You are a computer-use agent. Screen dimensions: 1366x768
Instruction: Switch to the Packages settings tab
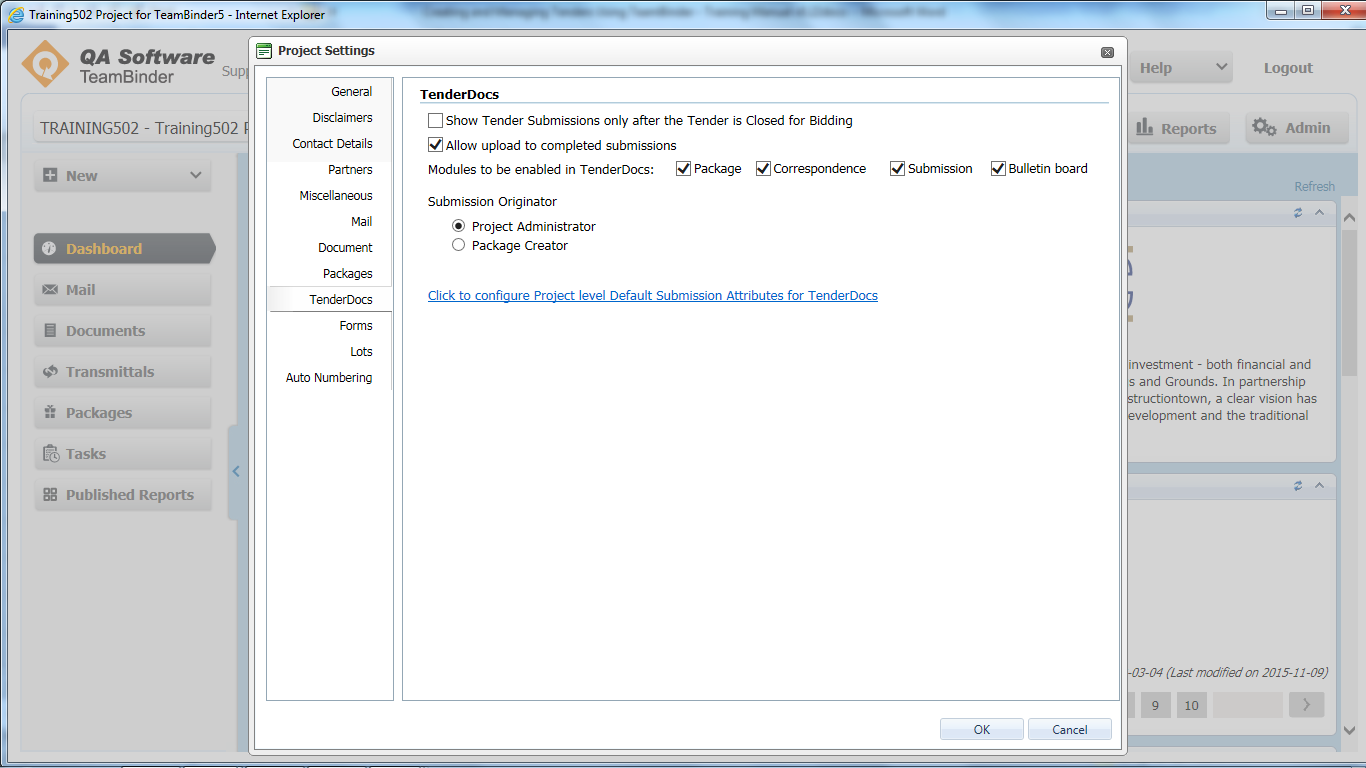(x=348, y=274)
